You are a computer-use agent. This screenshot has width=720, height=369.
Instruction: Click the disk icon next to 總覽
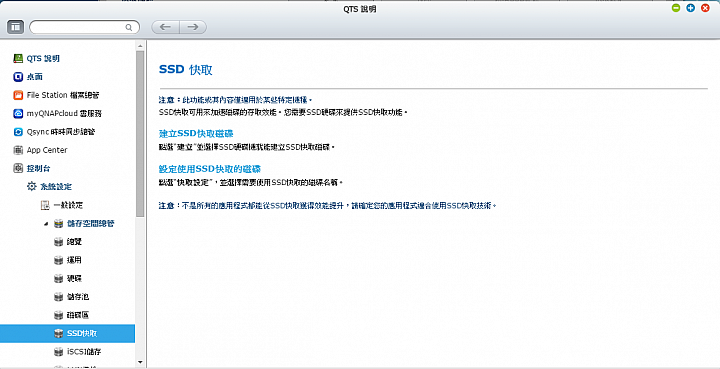tap(58, 242)
